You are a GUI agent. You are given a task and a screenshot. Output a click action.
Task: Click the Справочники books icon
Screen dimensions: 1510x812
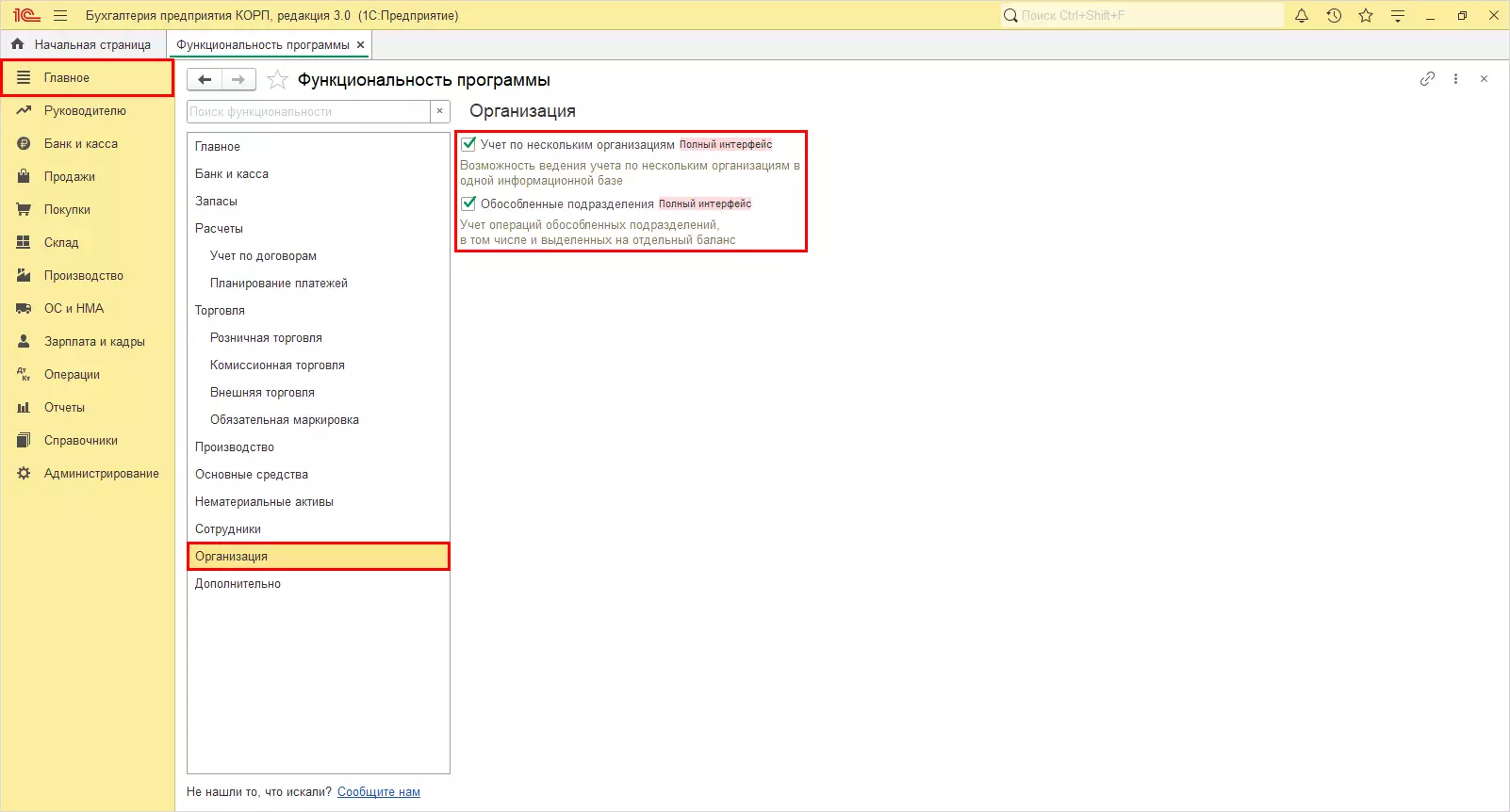tap(24, 440)
